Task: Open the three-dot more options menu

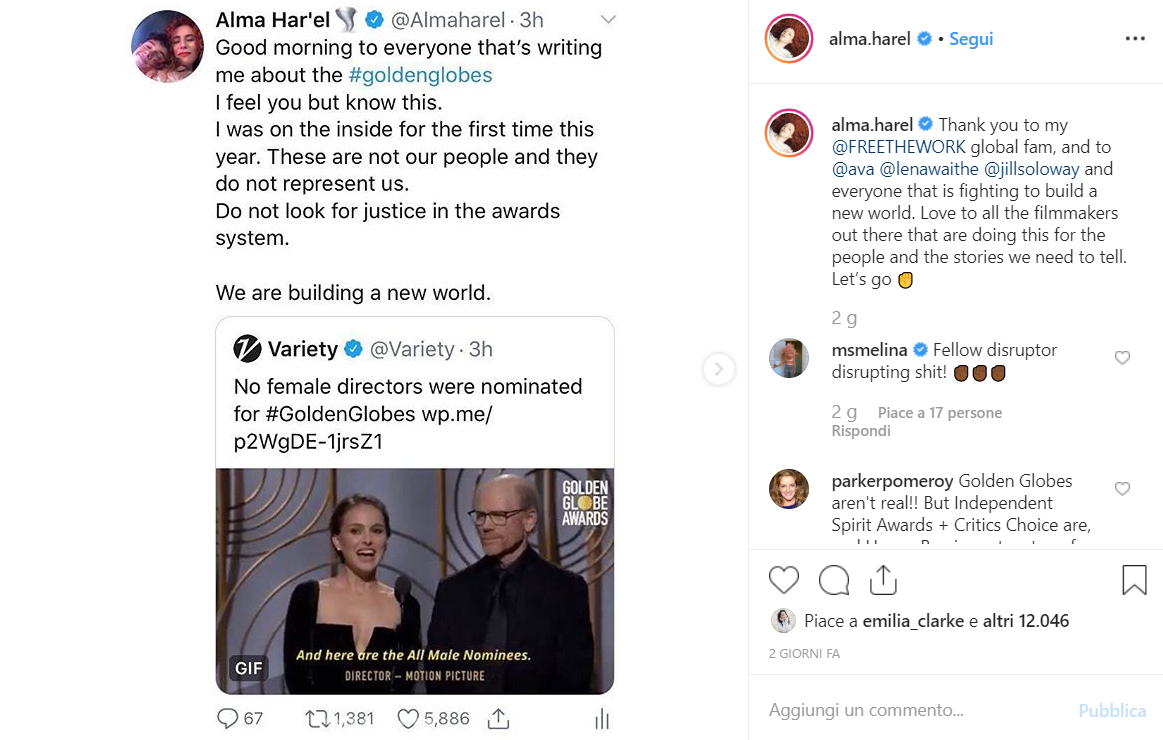Action: (x=1135, y=39)
